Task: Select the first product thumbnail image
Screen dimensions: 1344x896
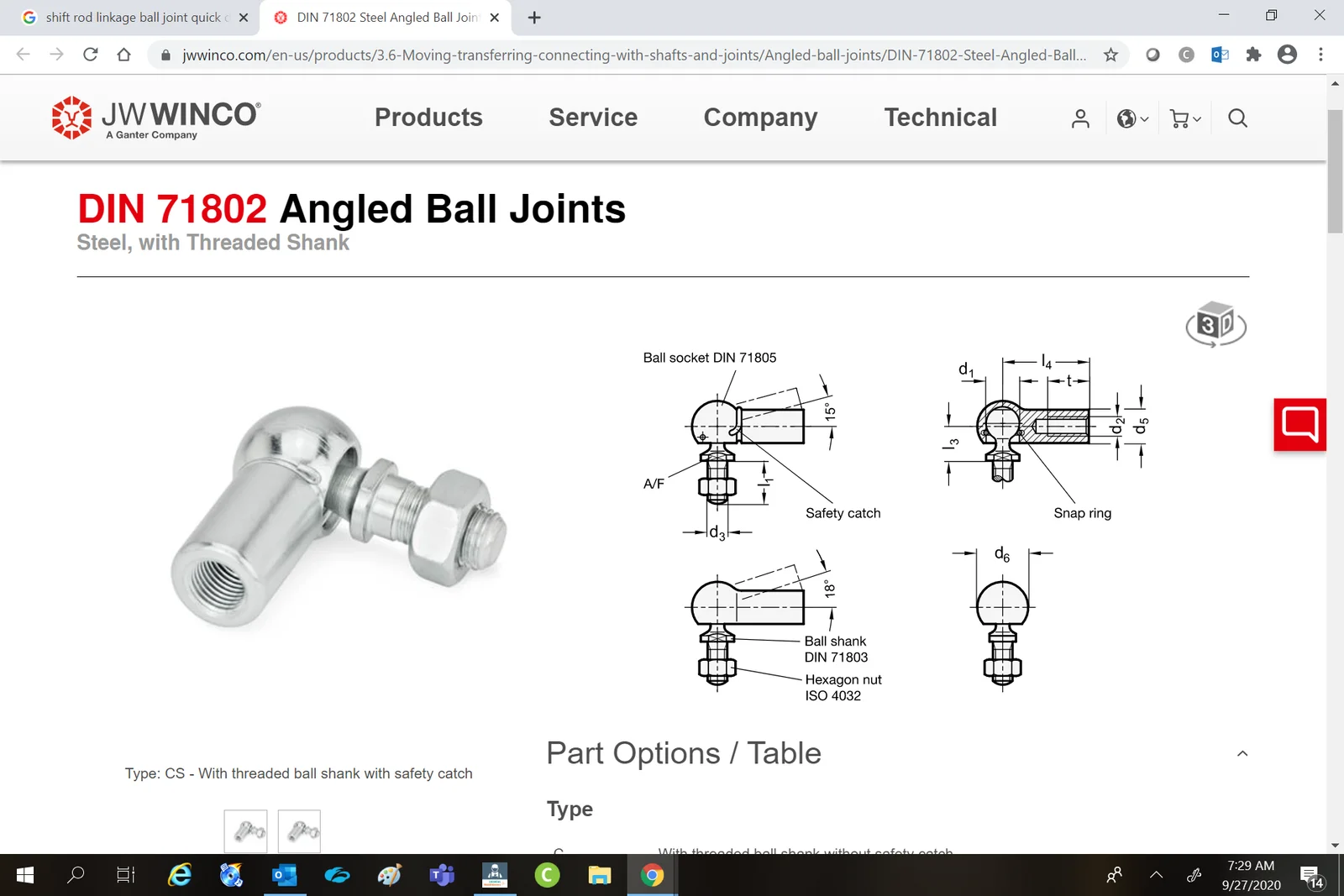Action: click(246, 831)
